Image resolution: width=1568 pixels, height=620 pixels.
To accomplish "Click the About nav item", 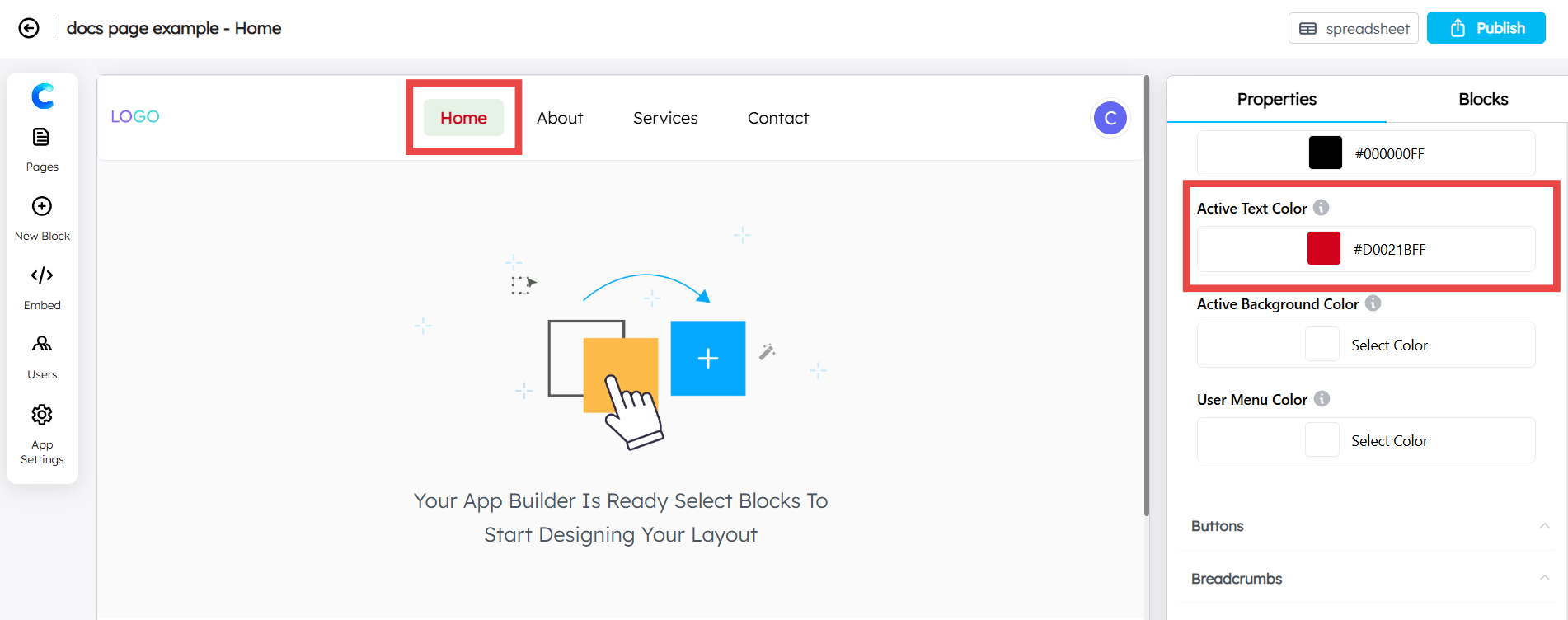I will click(x=560, y=118).
